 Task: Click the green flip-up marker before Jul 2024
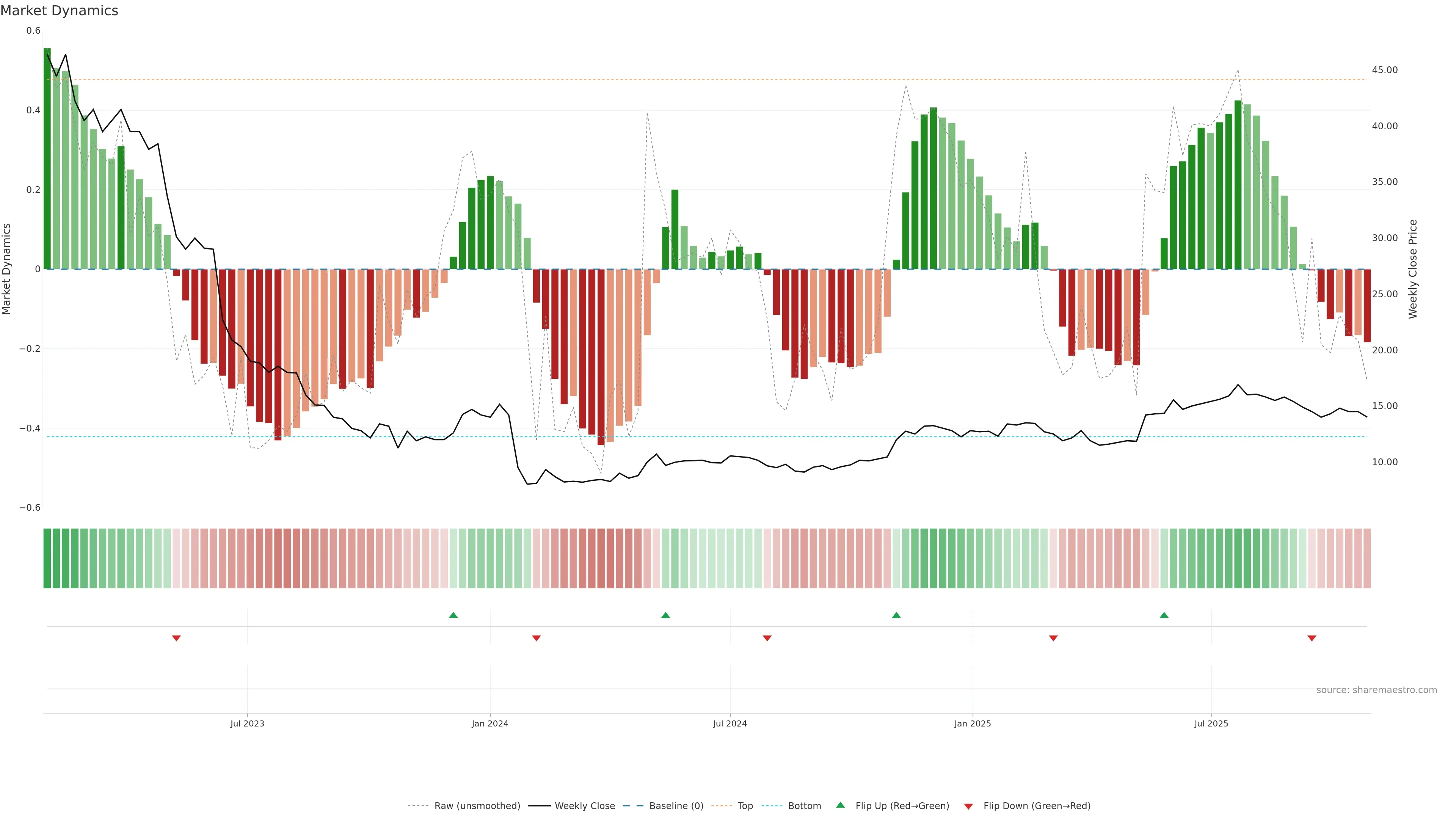pos(665,615)
